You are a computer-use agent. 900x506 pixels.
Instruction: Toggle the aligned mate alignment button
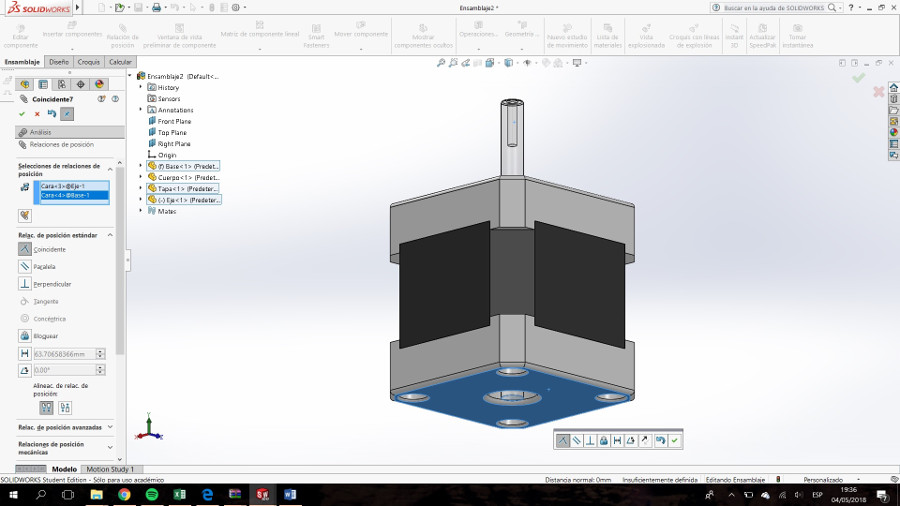coord(46,408)
